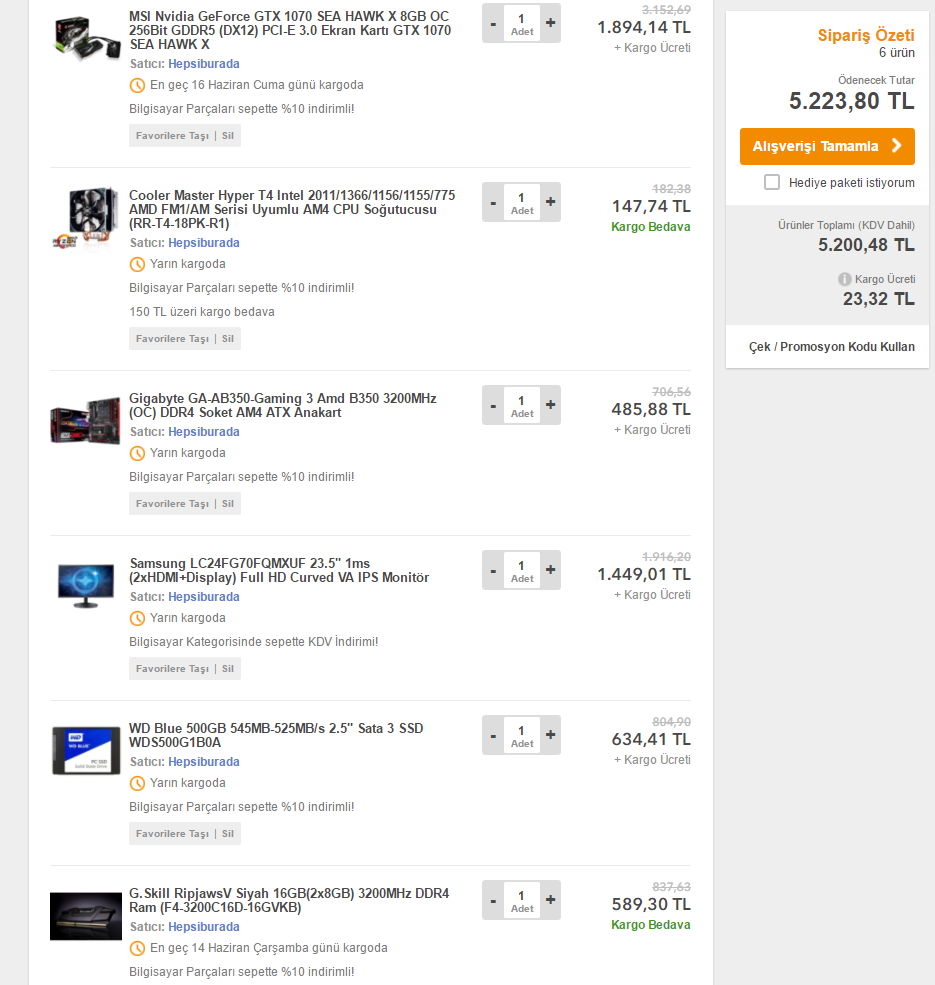
Task: Increase Gigabyte GA-AB350 motherboard quantity
Action: pyautogui.click(x=550, y=405)
